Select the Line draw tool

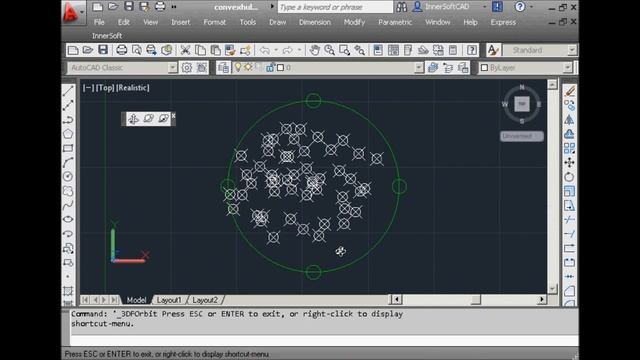click(x=68, y=91)
